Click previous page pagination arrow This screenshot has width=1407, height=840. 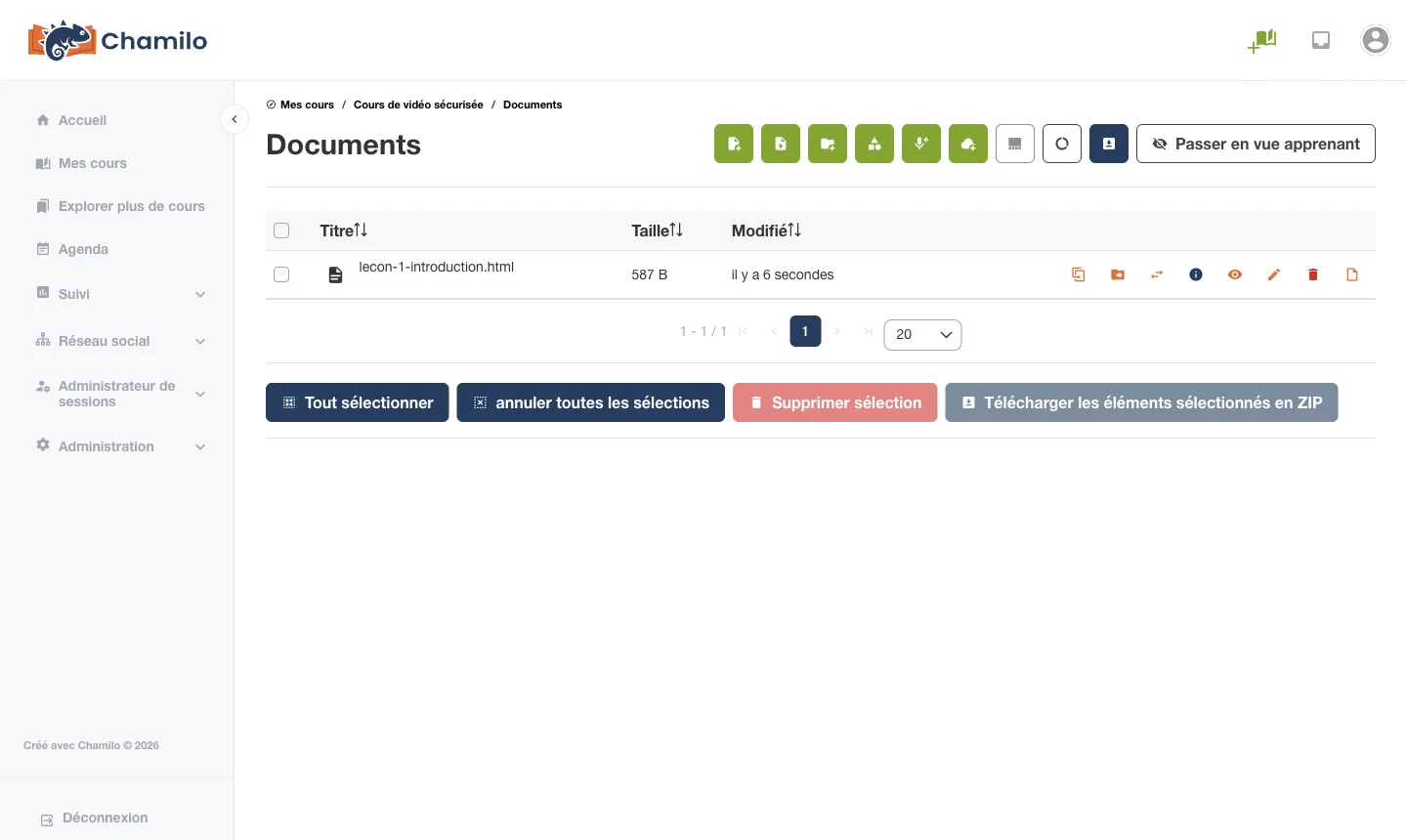774,331
